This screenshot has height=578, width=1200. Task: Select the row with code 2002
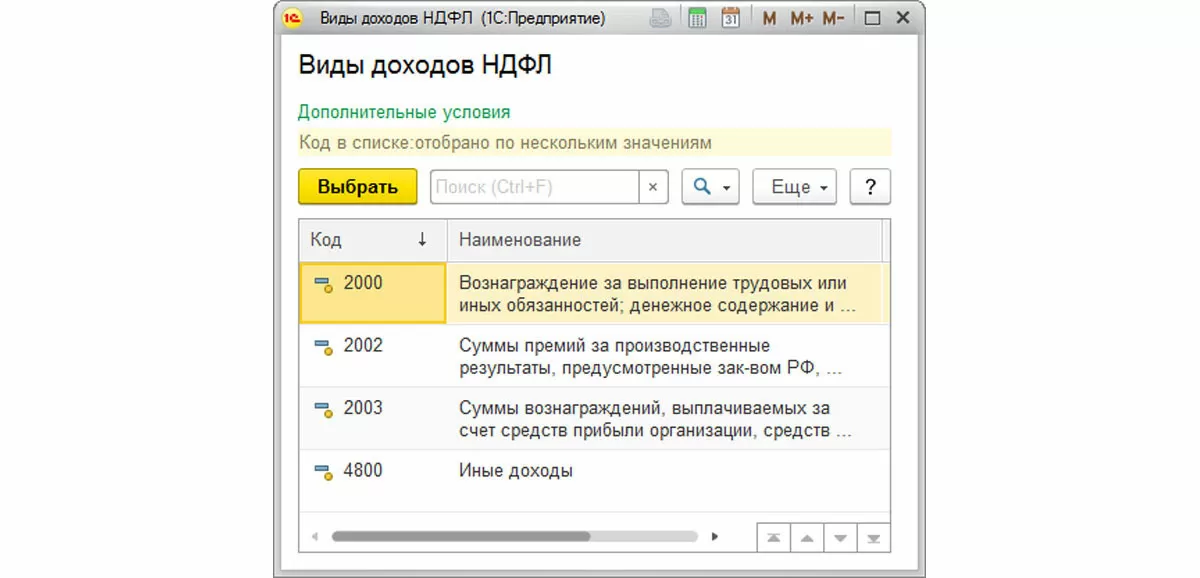coord(594,356)
